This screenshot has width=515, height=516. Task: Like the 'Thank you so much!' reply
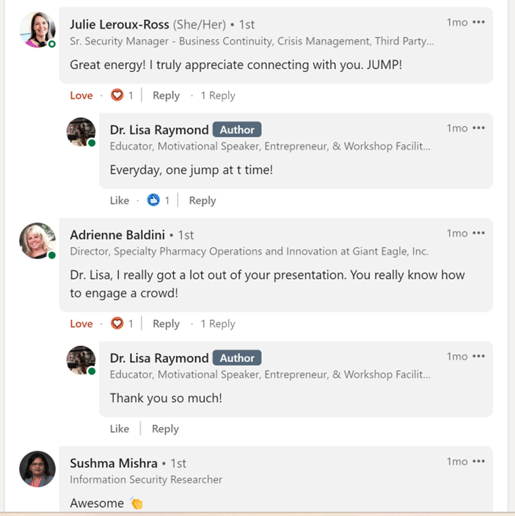119,429
